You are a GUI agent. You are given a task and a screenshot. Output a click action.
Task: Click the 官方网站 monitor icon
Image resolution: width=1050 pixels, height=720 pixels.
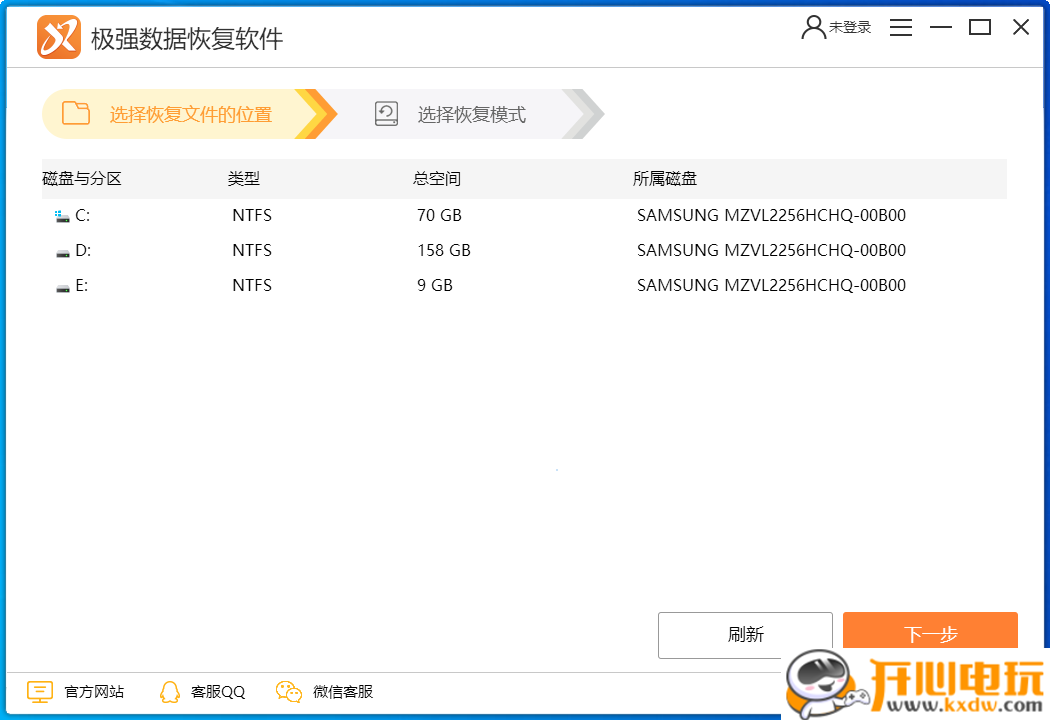(x=39, y=691)
